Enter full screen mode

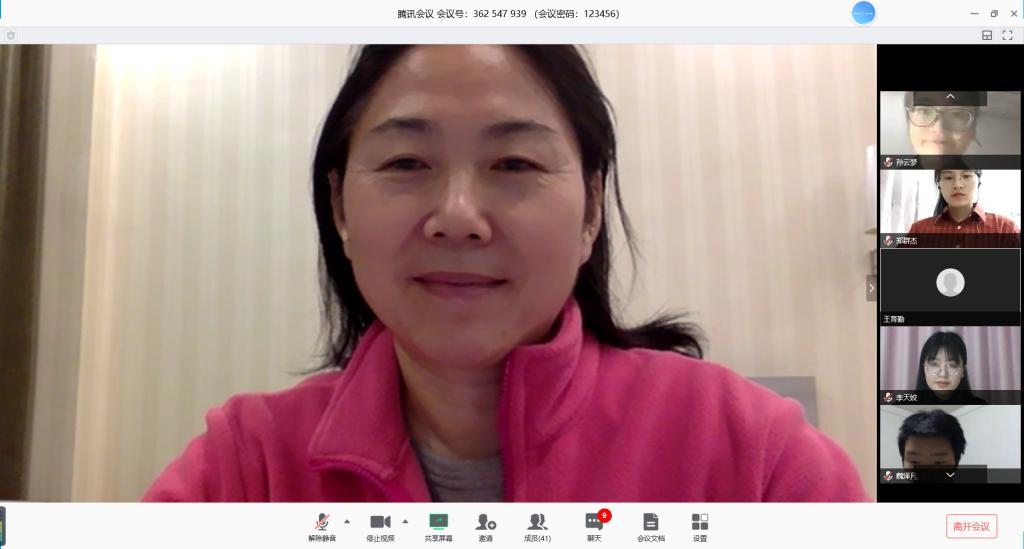[1008, 35]
